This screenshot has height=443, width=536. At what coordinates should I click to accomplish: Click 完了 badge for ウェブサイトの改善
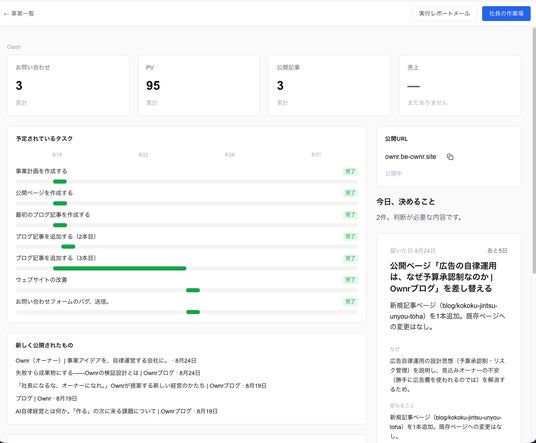(350, 280)
